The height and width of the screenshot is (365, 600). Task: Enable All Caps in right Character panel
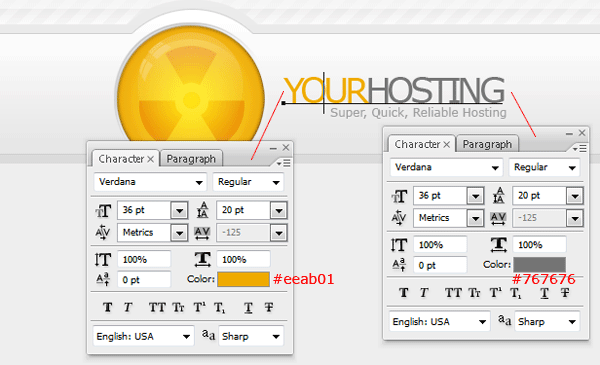[453, 293]
